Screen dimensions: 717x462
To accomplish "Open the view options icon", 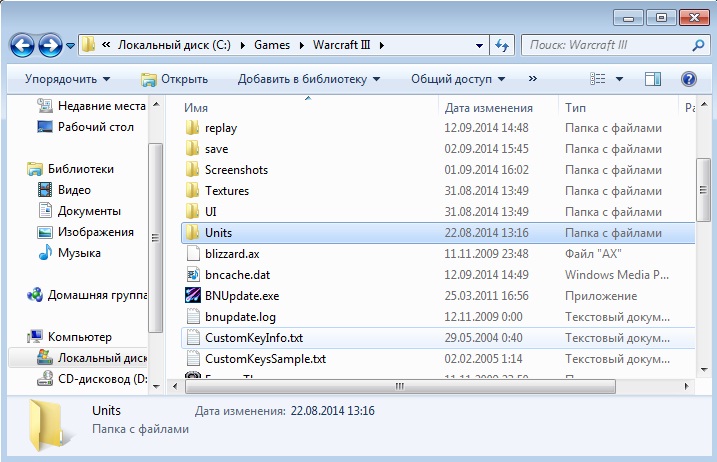I will pyautogui.click(x=597, y=79).
